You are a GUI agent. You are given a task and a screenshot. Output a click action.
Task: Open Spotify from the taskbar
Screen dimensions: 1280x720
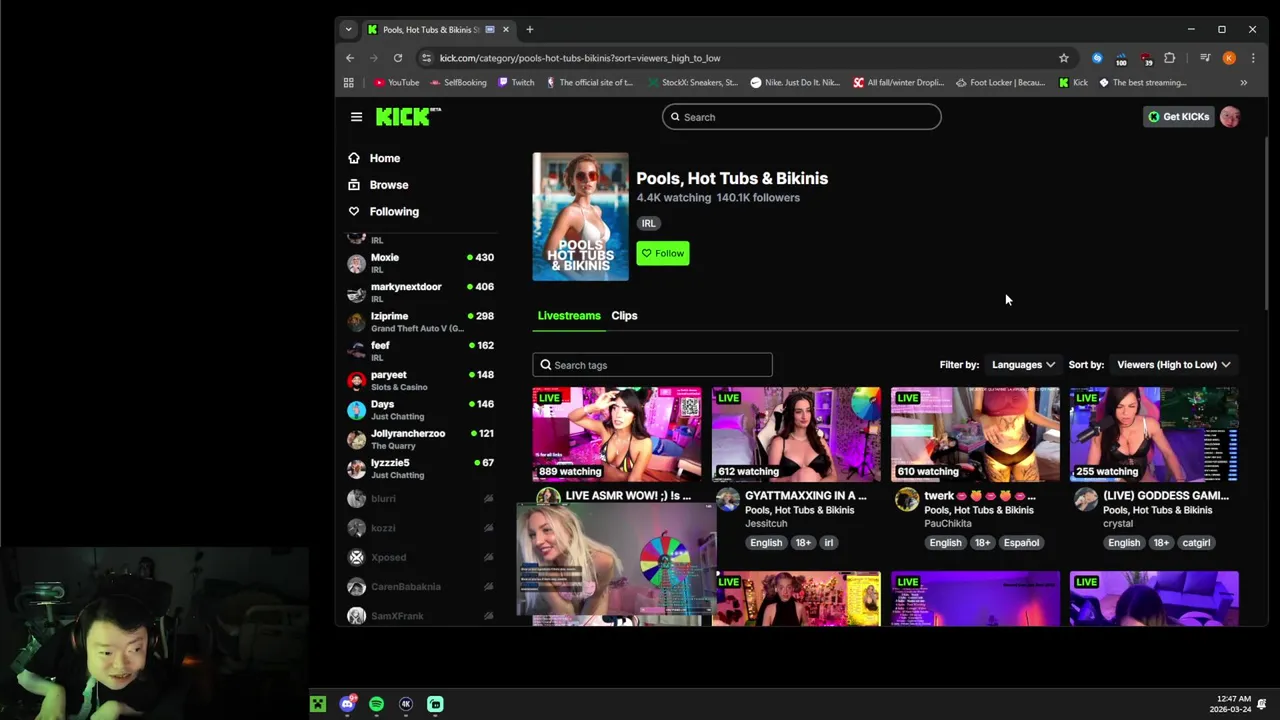click(376, 704)
